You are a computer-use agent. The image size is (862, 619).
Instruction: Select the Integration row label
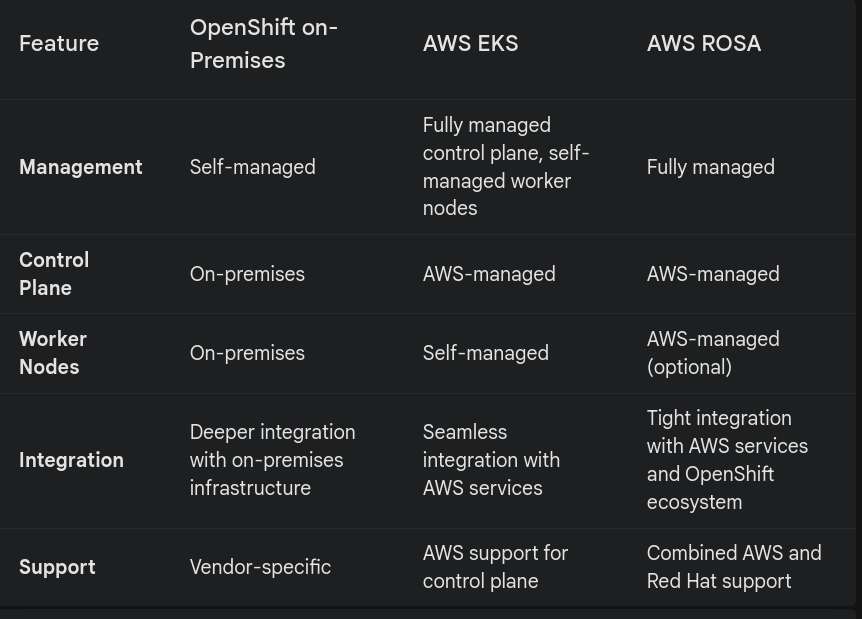(71, 460)
